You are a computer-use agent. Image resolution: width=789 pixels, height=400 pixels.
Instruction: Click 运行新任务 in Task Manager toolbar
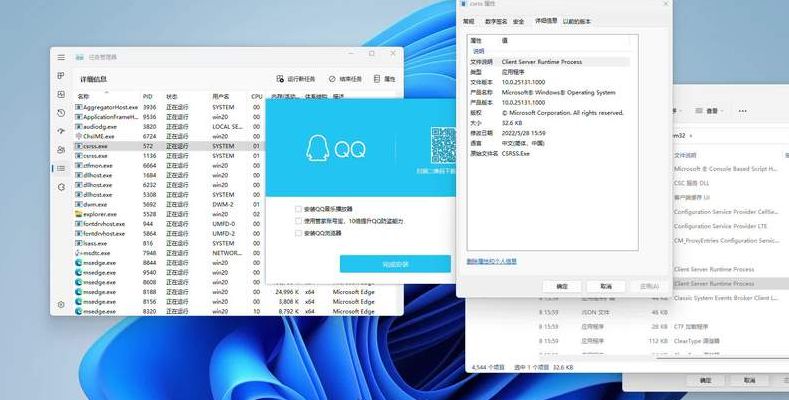[296, 79]
